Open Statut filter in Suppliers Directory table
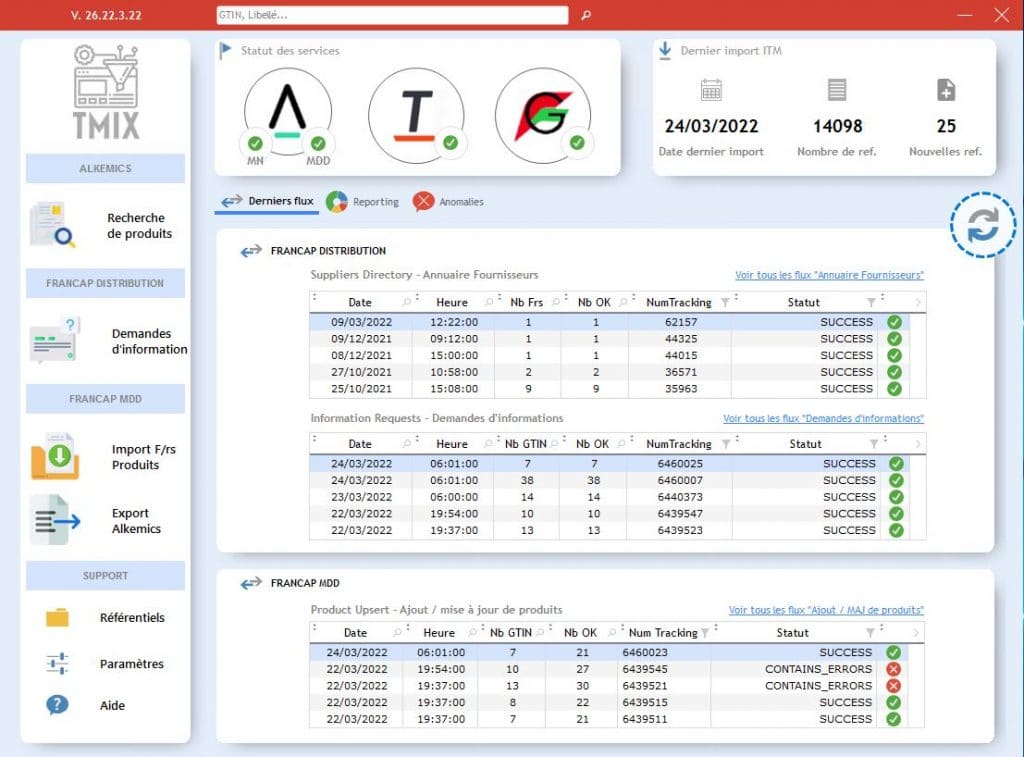The image size is (1024, 757). click(870, 302)
